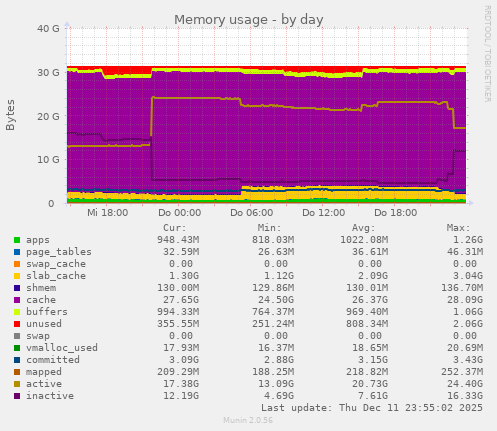This screenshot has height=431, width=497.
Task: Click the 'Bytes' y-axis label
Action: click(10, 115)
